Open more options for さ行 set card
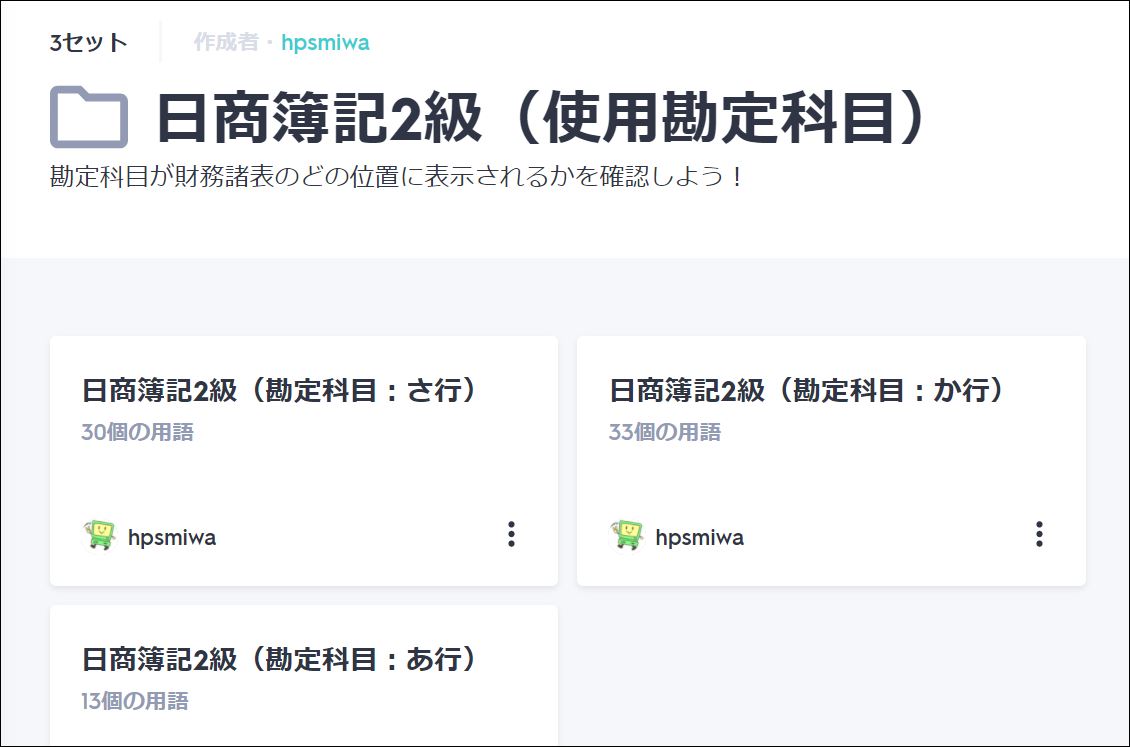 pyautogui.click(x=511, y=534)
